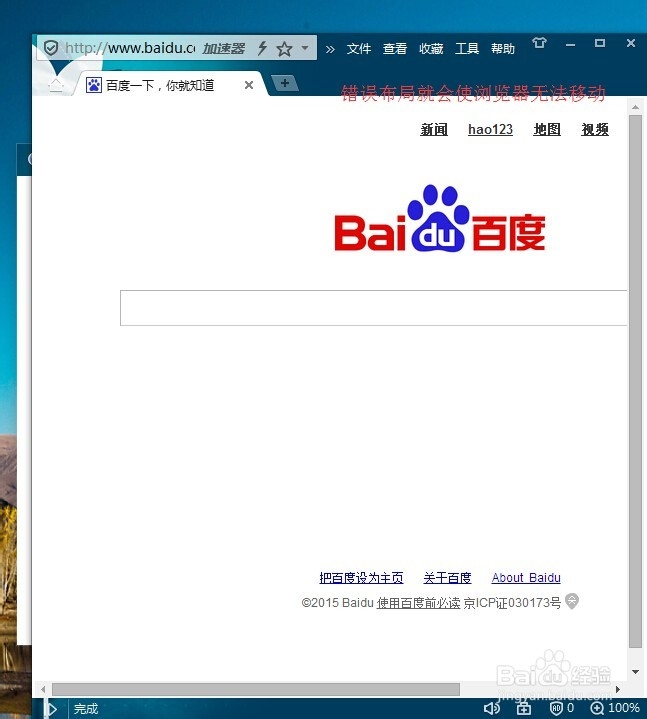Open the 新闻 link
Viewport: 647px width, 719px height.
(434, 129)
